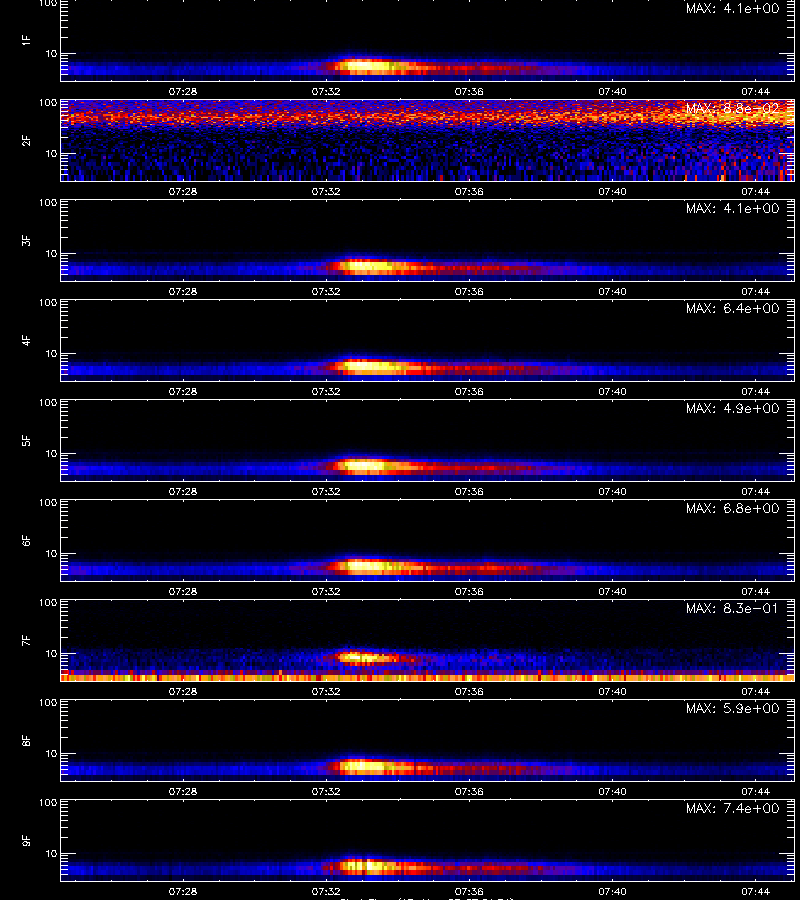Click the 100 y-axis label of panel 2F
800x900 pixels.
tap(48, 103)
